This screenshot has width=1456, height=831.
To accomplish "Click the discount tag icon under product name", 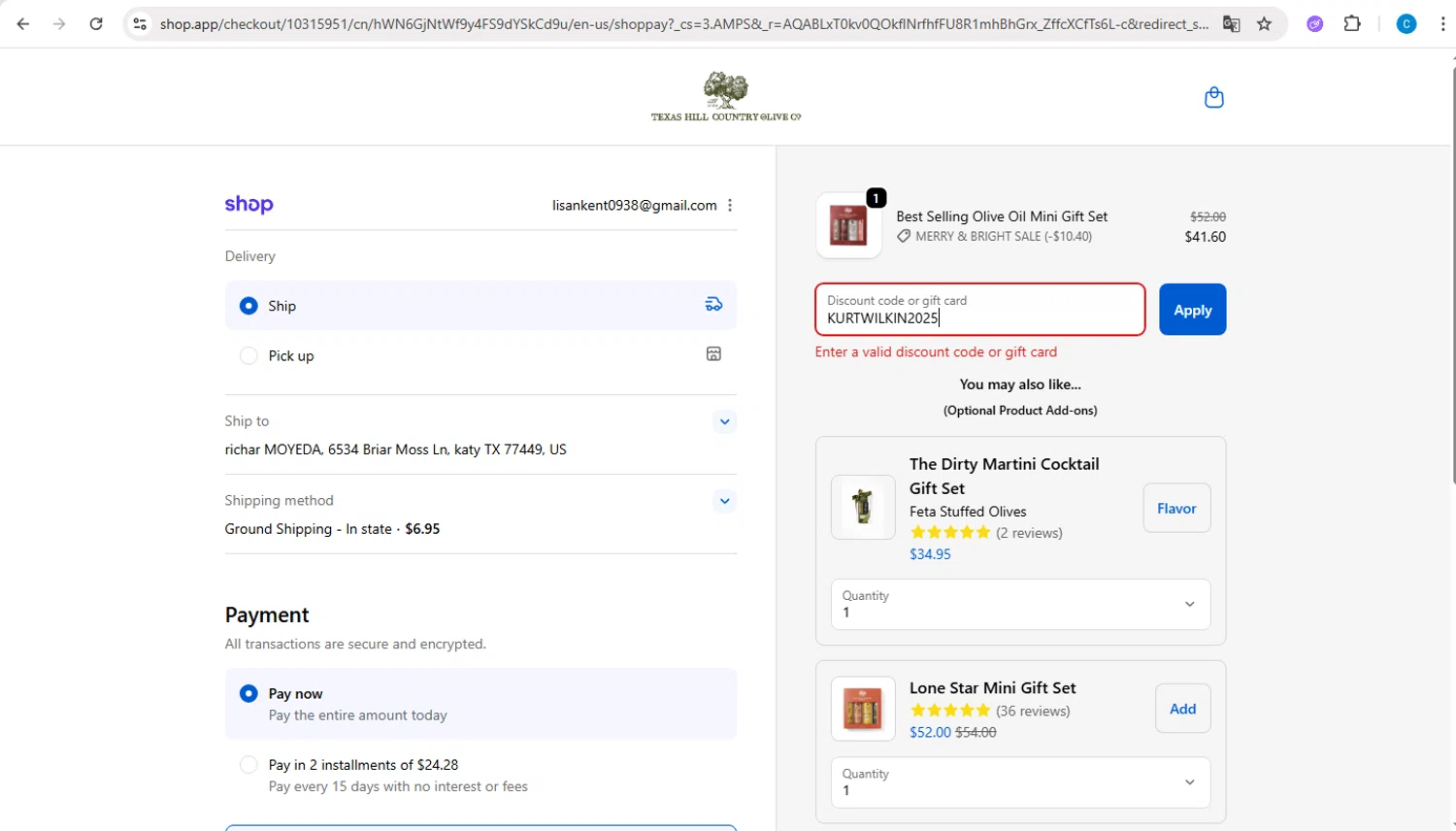I will (904, 236).
